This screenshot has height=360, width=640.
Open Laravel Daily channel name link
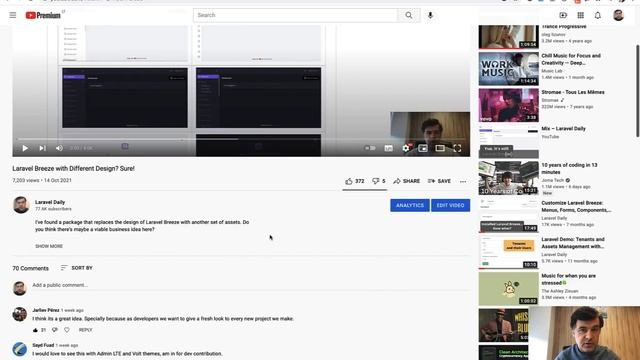[50, 202]
